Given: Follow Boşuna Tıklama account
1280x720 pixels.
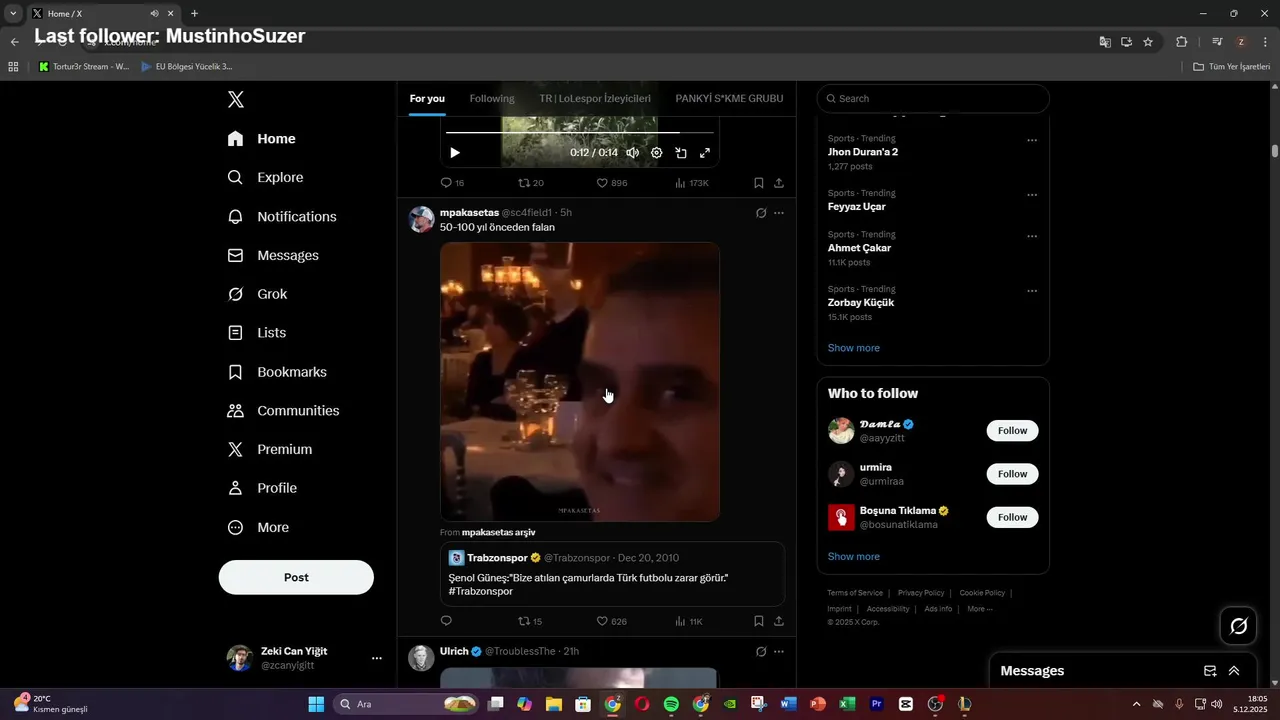Looking at the screenshot, I should coord(1012,517).
